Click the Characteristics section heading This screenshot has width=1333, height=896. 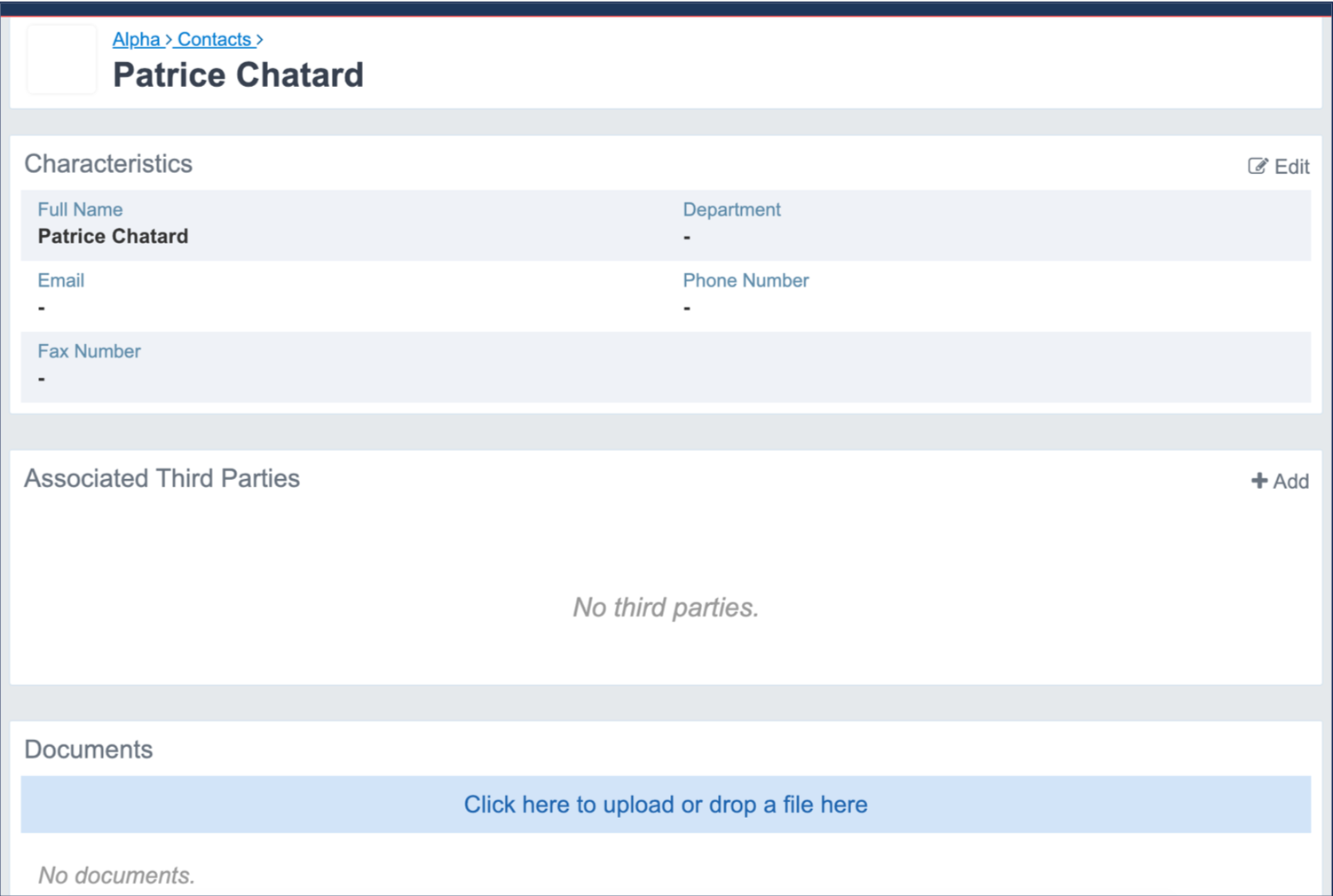pyautogui.click(x=108, y=163)
